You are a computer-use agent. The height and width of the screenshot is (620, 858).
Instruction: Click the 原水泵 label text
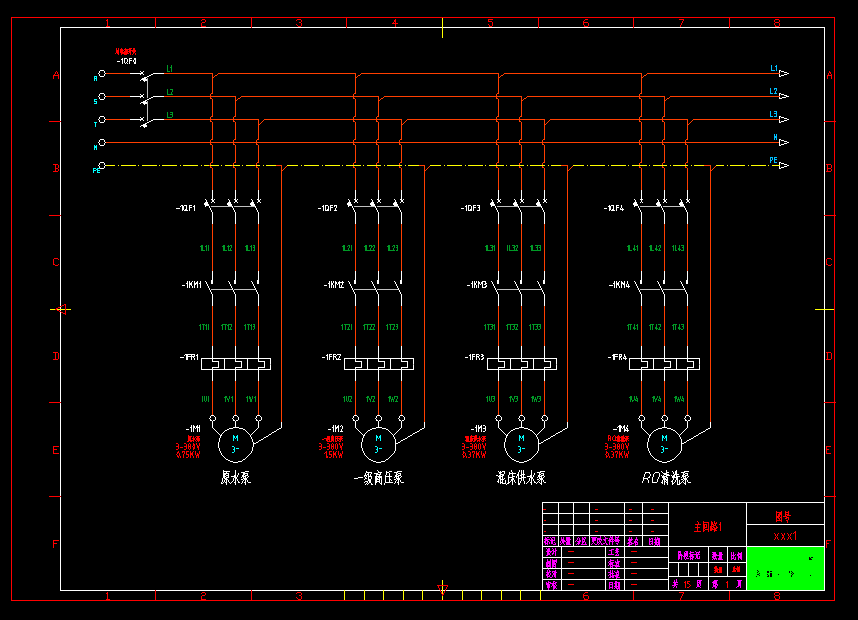point(235,478)
